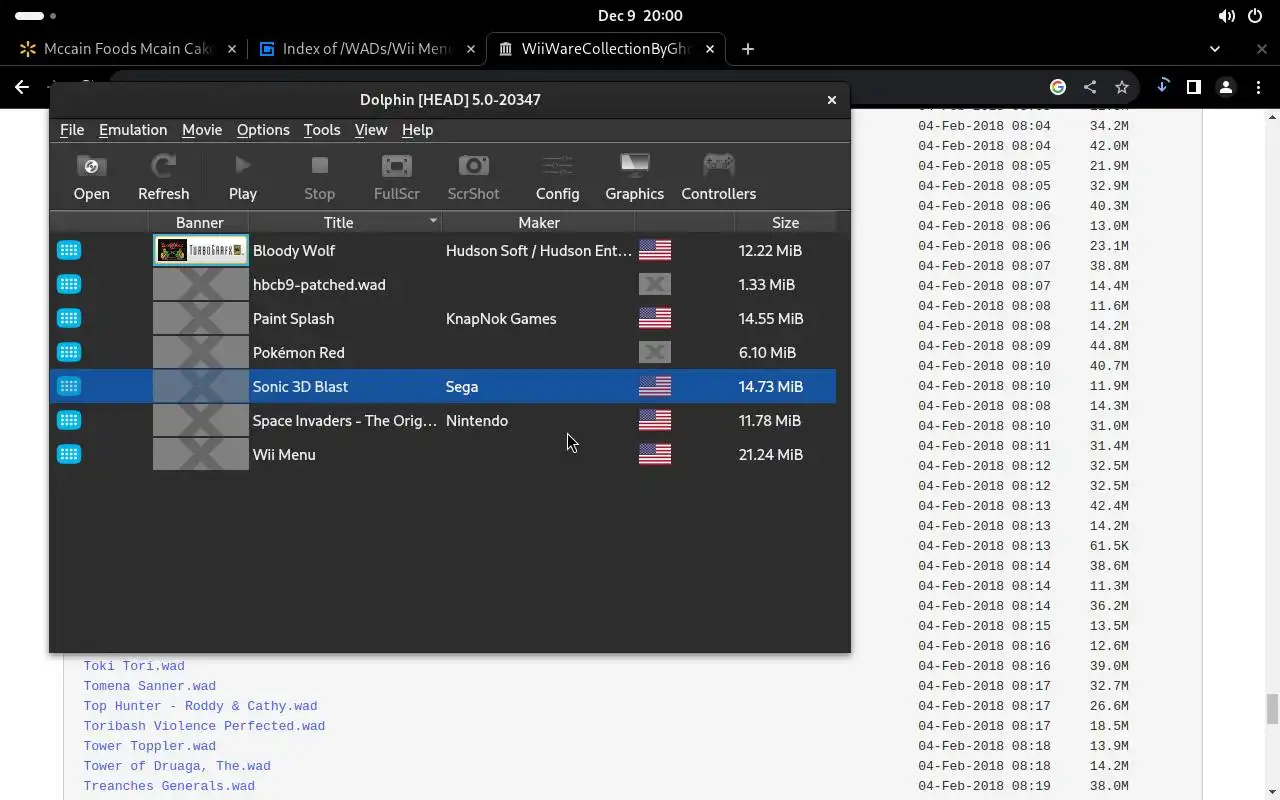
Task: Click the platform icon in the Sonic 3D Blast row
Action: tap(69, 386)
